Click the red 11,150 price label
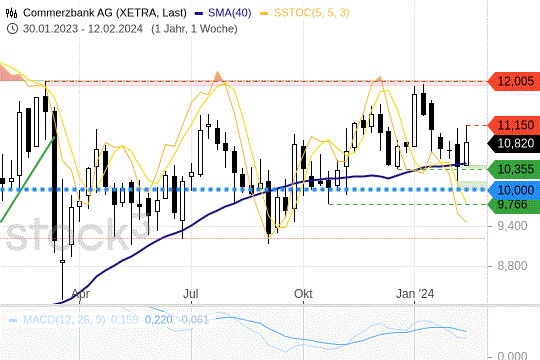The height and width of the screenshot is (360, 540). (514, 125)
